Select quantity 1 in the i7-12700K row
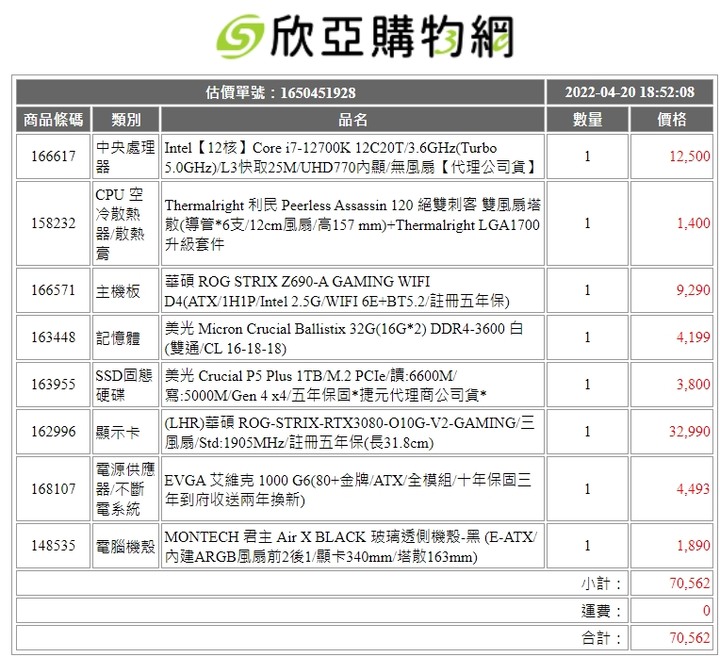Image resolution: width=720 pixels, height=657 pixels. (x=587, y=157)
